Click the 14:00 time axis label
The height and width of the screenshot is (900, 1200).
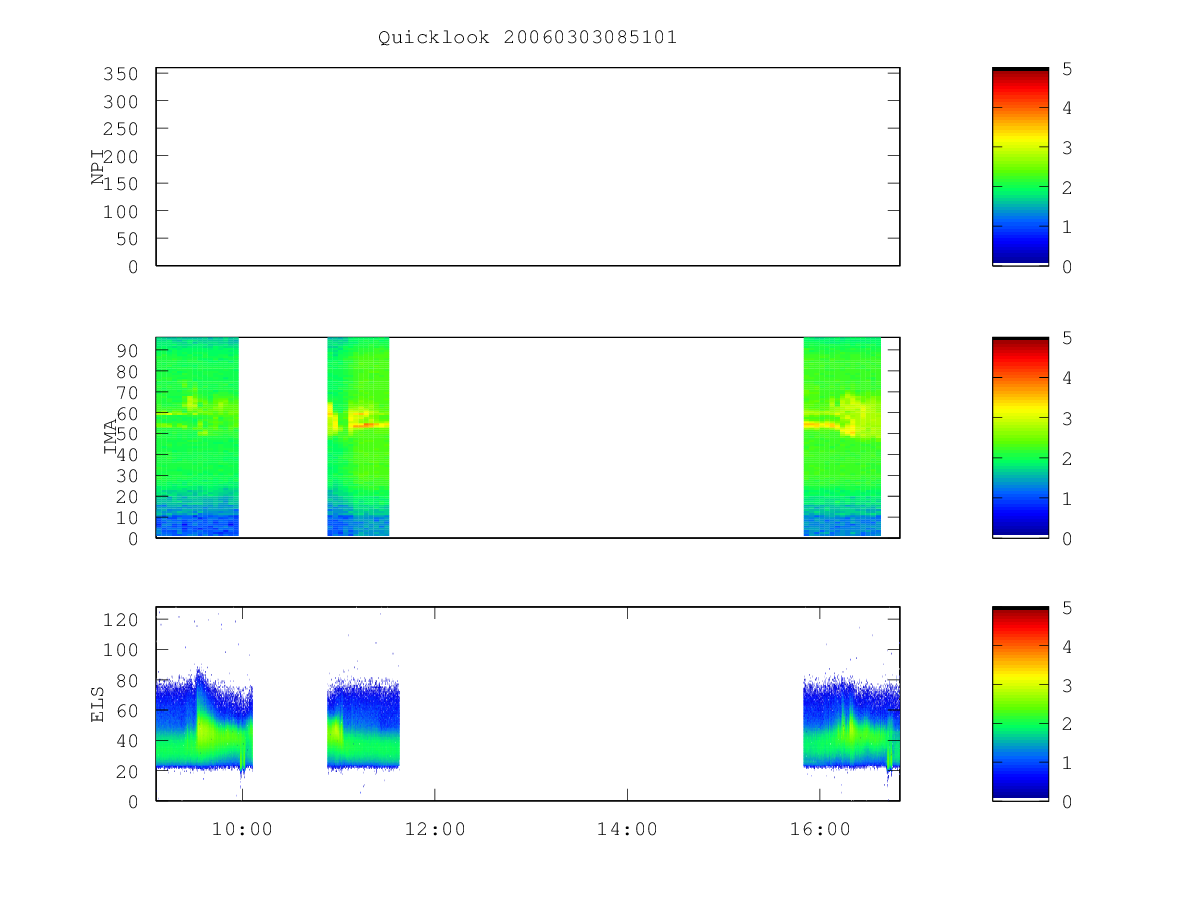point(627,830)
